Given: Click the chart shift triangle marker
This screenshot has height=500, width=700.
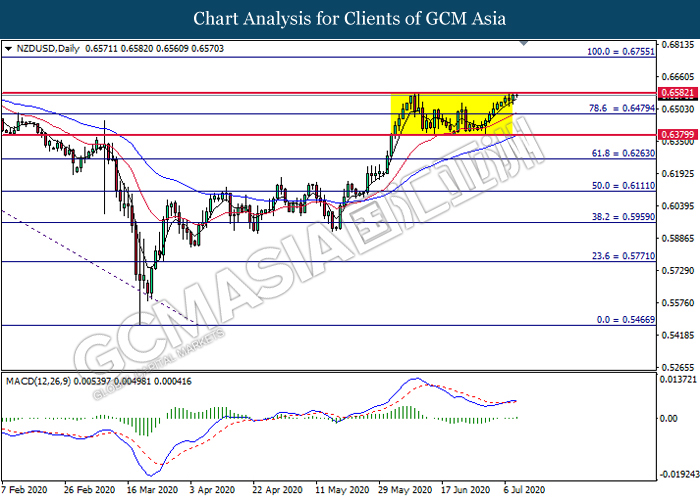Looking at the screenshot, I should pyautogui.click(x=524, y=43).
